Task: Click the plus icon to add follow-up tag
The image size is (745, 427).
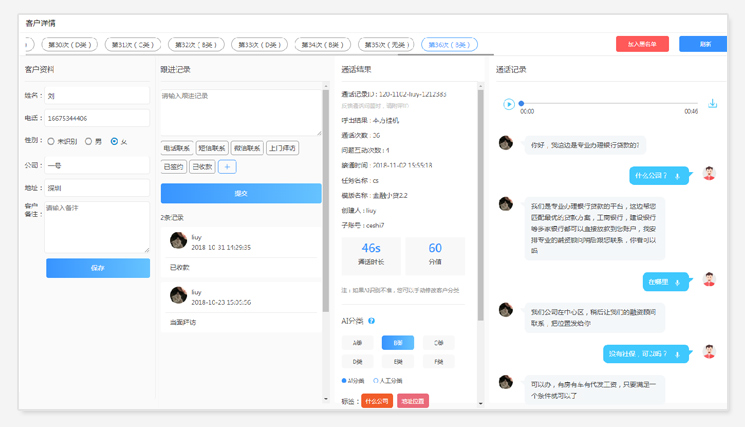Action: click(227, 167)
